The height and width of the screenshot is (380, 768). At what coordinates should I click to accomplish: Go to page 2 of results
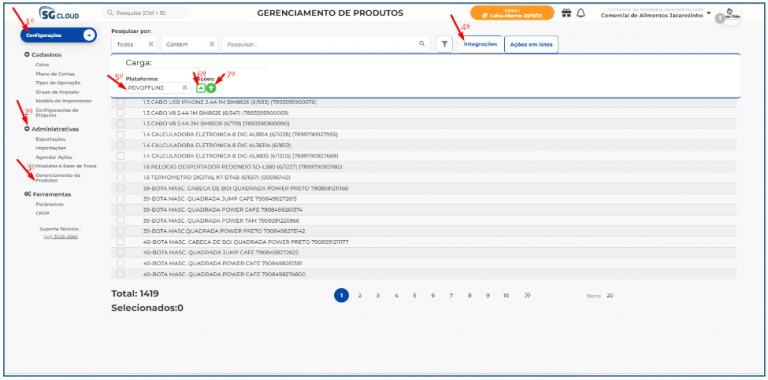[x=360, y=295]
